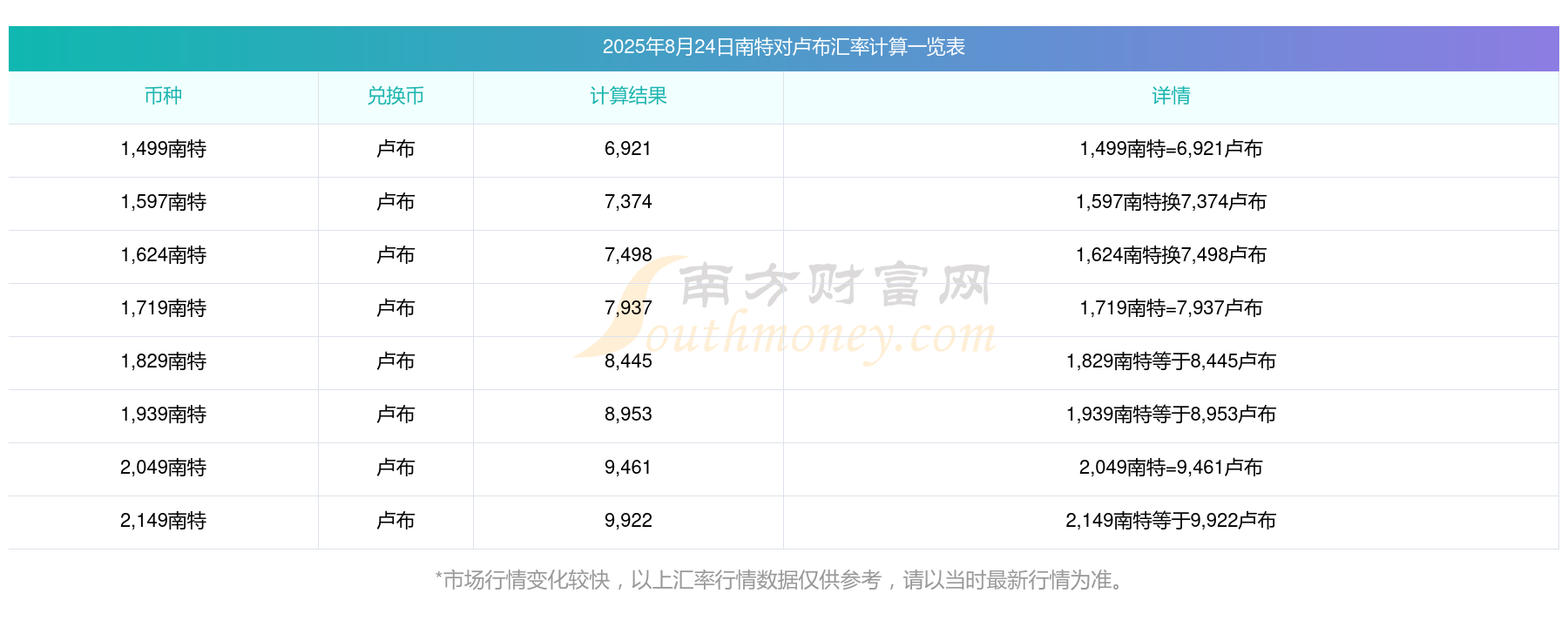The image size is (1568, 627).
Task: Click the result value 6,921
Action: tap(628, 149)
